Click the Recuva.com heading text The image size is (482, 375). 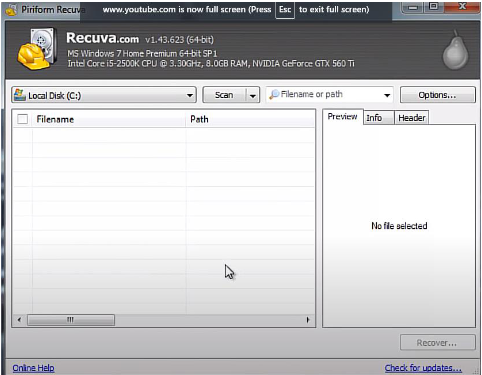(x=102, y=38)
